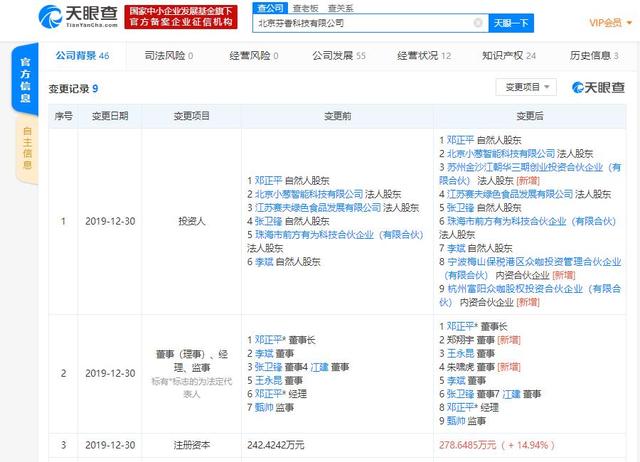Open the 知识产权 24 tab
The image size is (640, 462).
point(509,56)
